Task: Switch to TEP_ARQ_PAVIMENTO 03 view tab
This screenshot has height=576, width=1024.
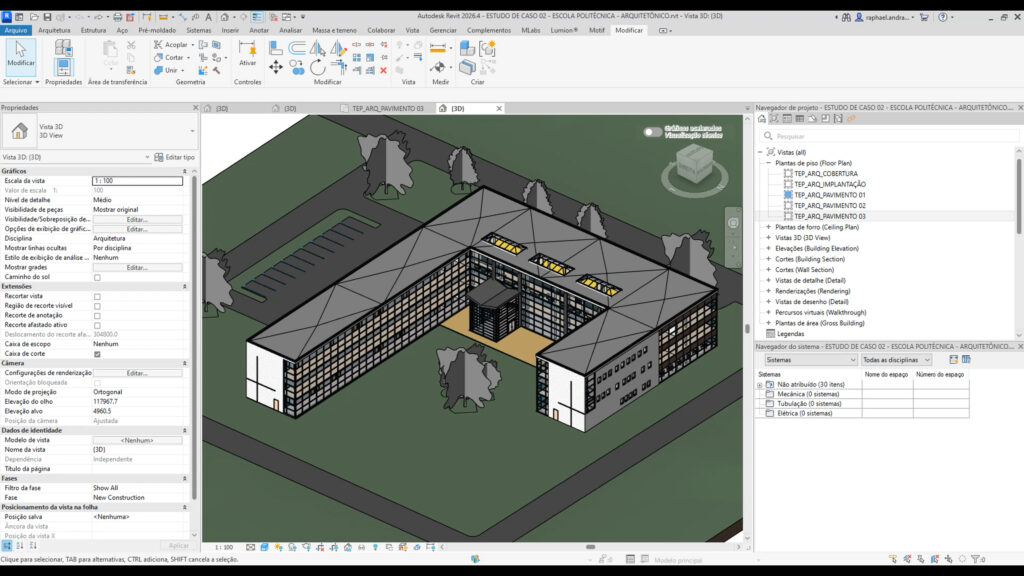Action: [387, 108]
